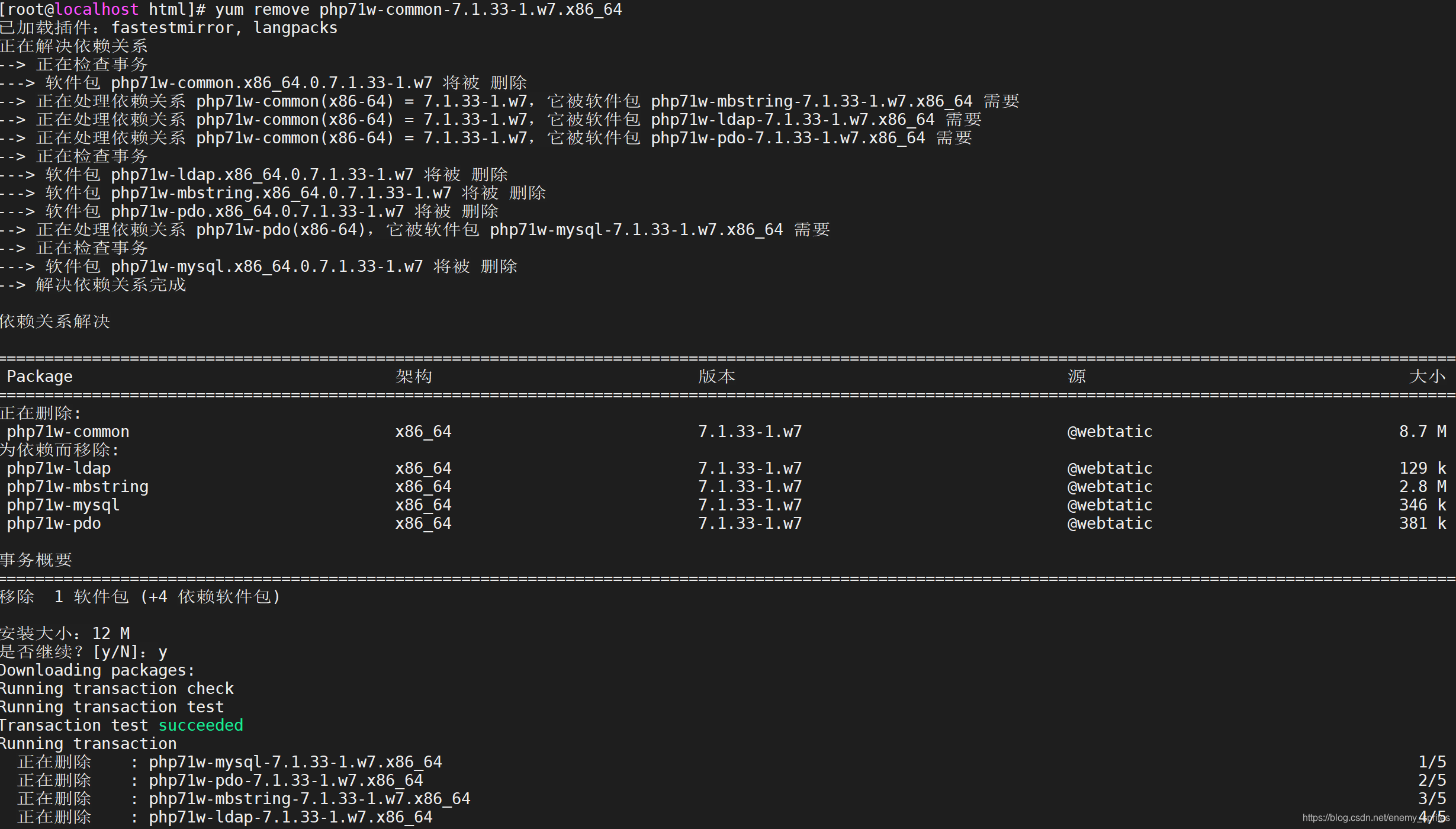Click the '架构' column header

coord(414,377)
